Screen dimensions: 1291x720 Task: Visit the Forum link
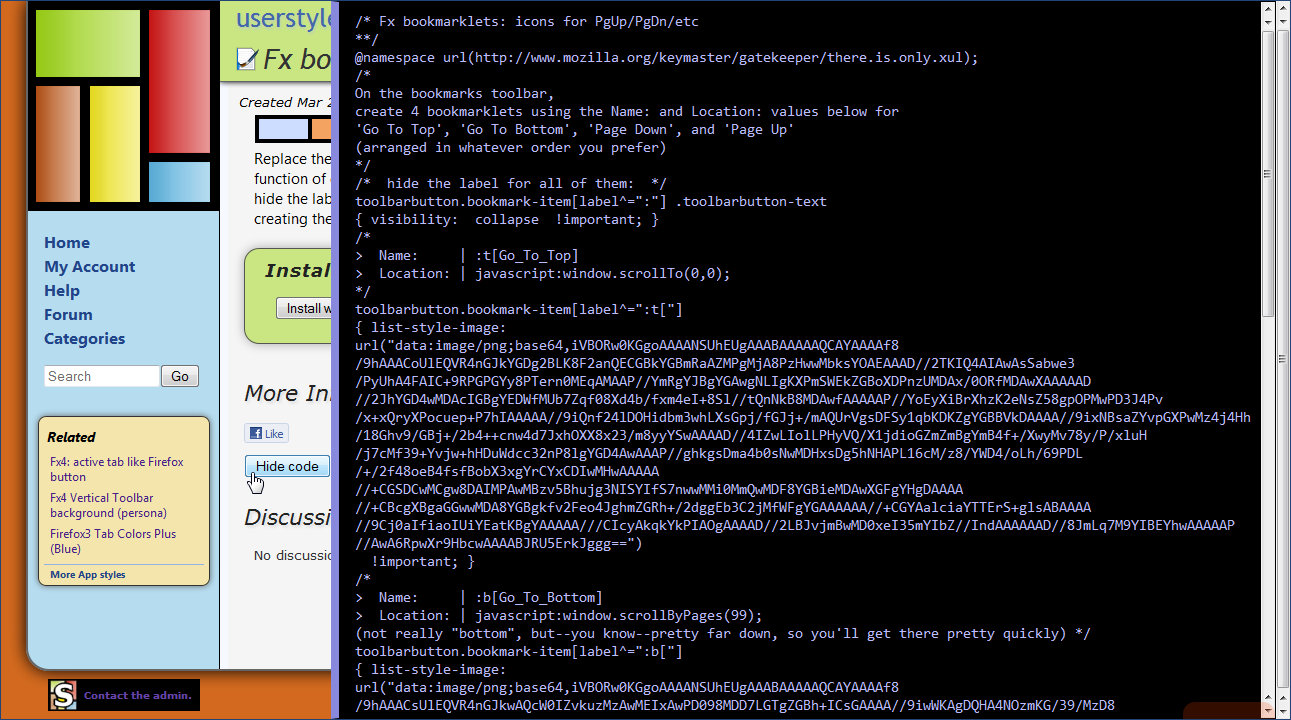tap(68, 315)
